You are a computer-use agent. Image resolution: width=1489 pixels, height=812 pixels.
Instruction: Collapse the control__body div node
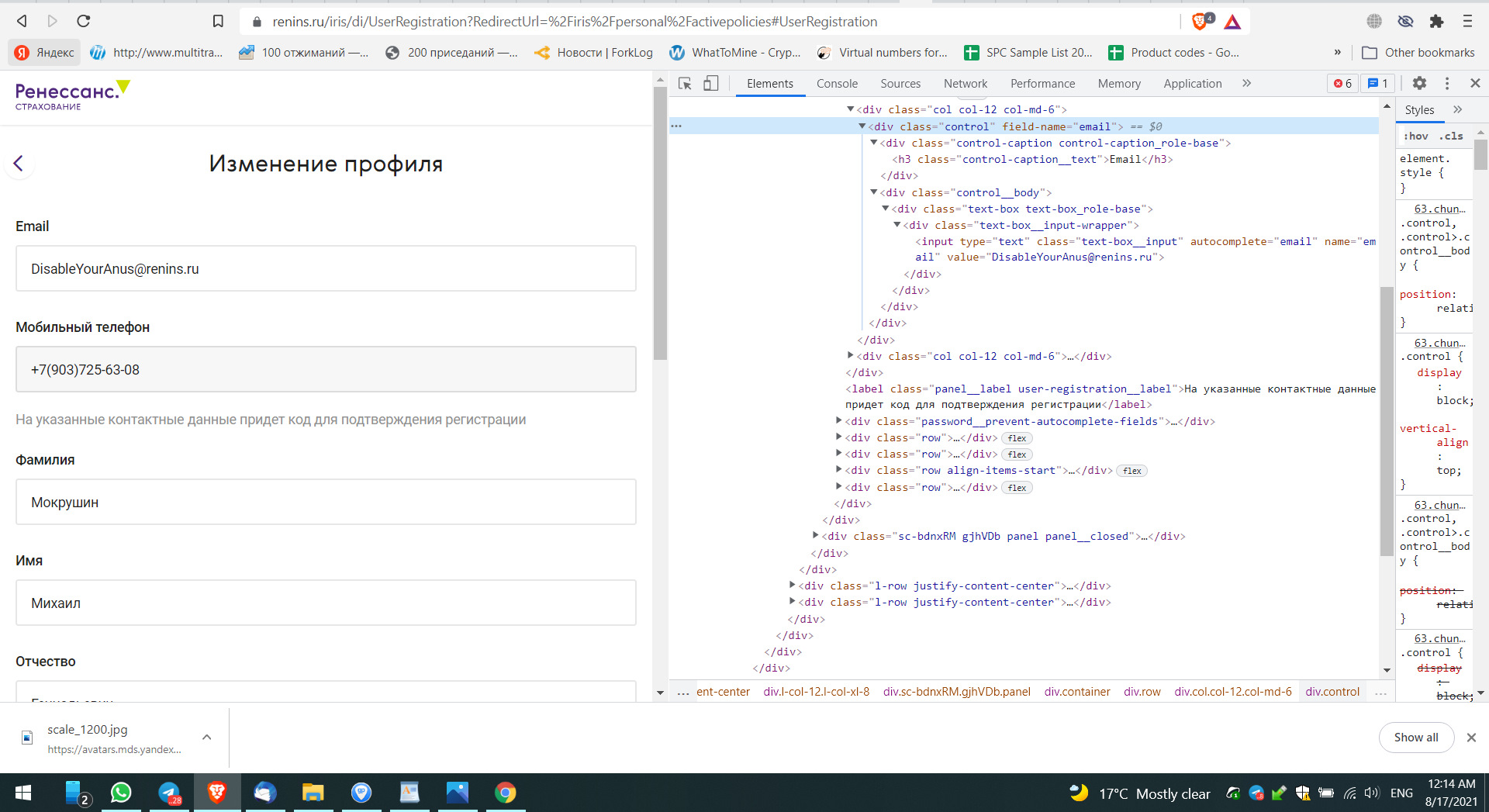pyautogui.click(x=873, y=192)
